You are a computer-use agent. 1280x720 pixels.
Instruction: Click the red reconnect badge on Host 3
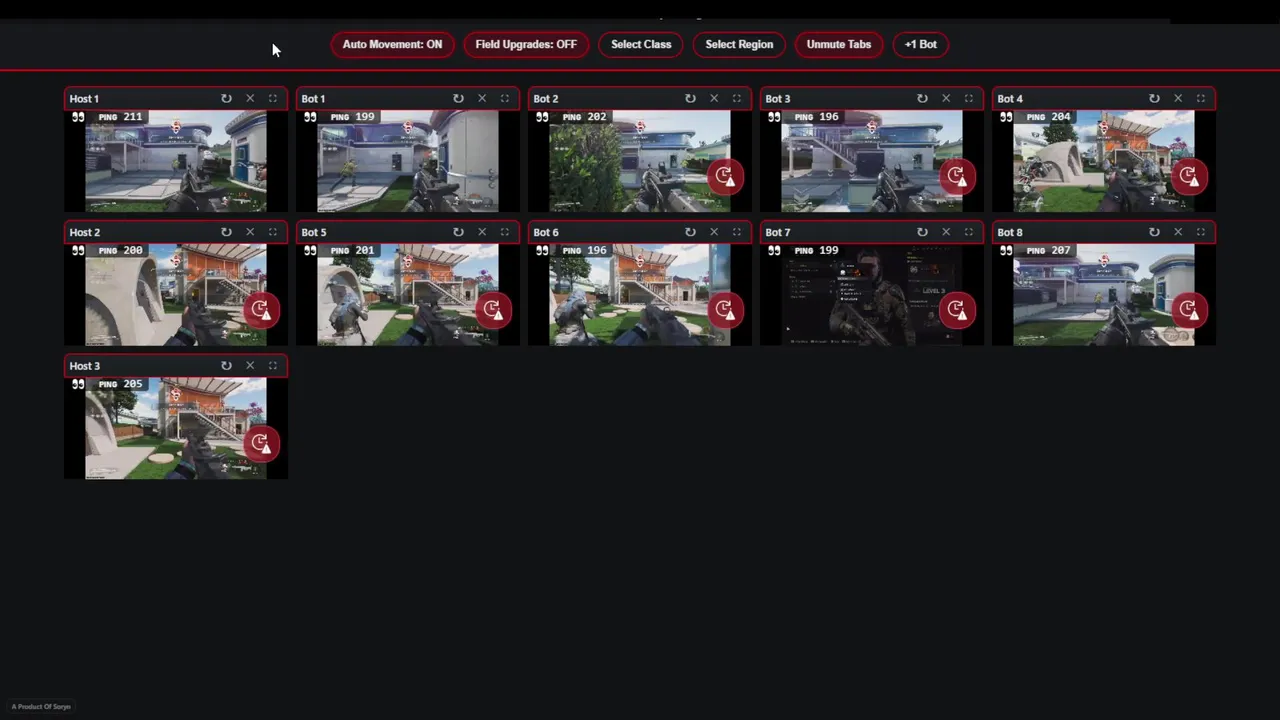click(261, 443)
